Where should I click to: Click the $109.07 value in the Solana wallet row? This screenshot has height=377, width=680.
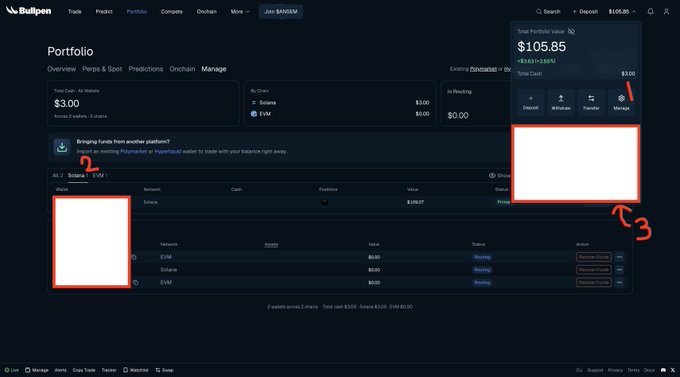415,202
